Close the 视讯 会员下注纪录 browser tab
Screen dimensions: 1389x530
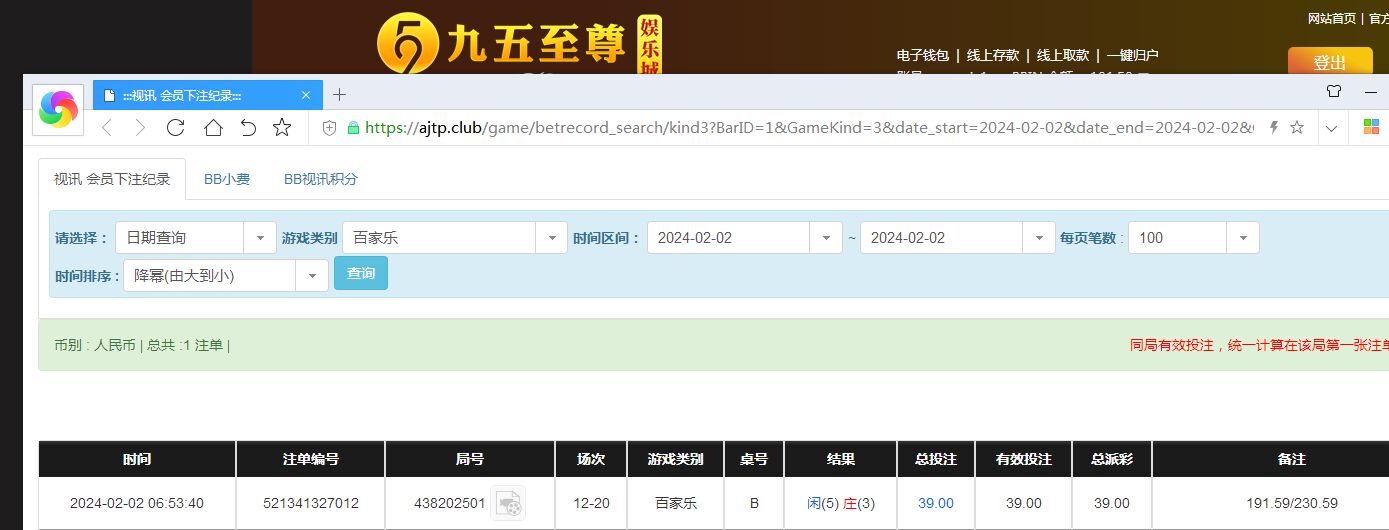(x=306, y=95)
